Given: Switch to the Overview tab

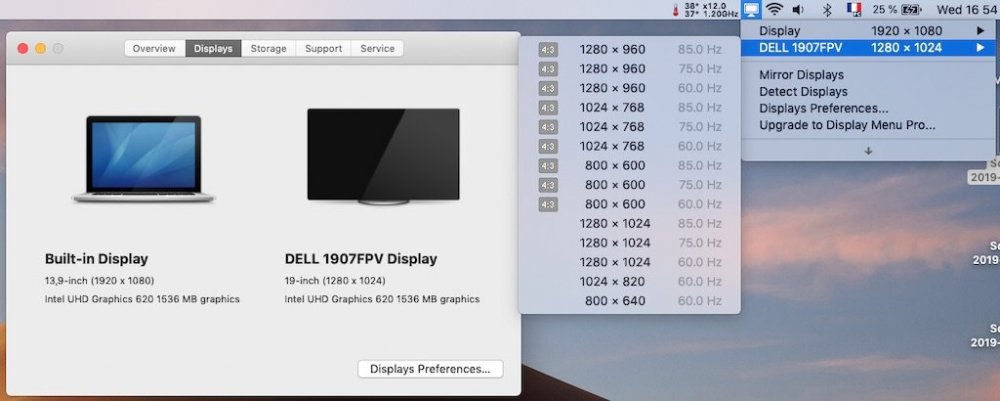Looking at the screenshot, I should click(x=154, y=48).
